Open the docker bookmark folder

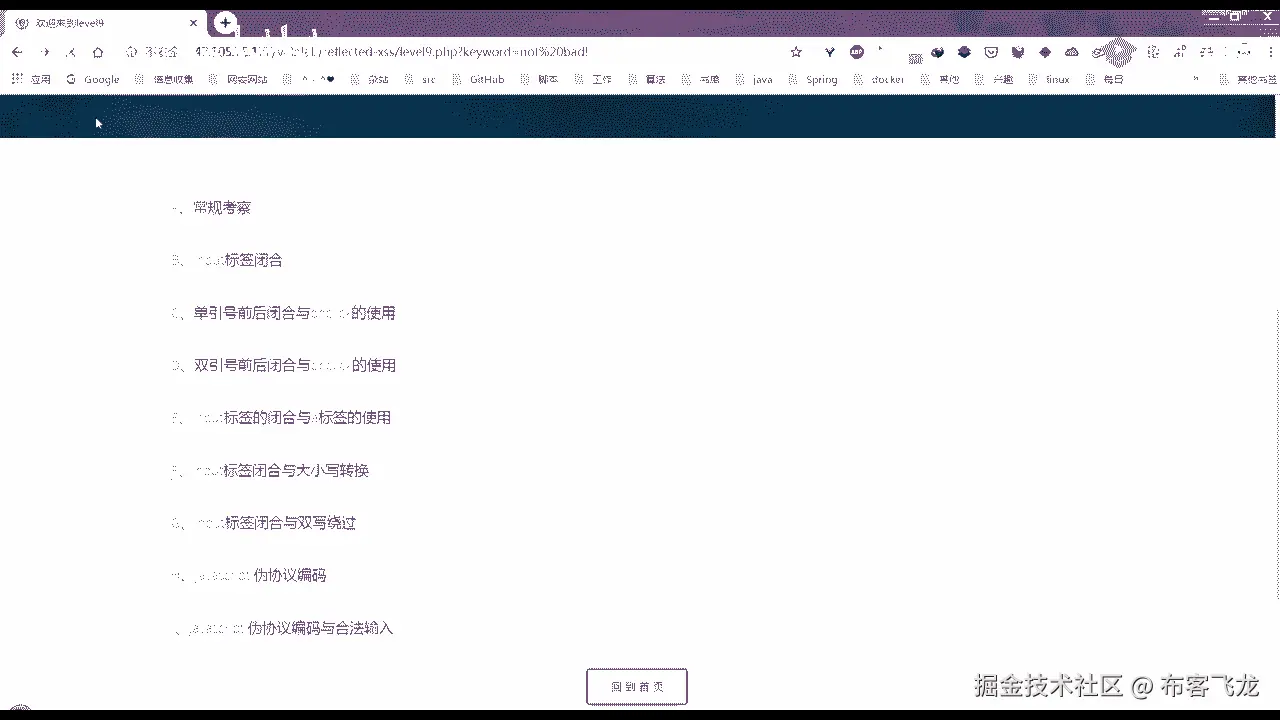[879, 79]
